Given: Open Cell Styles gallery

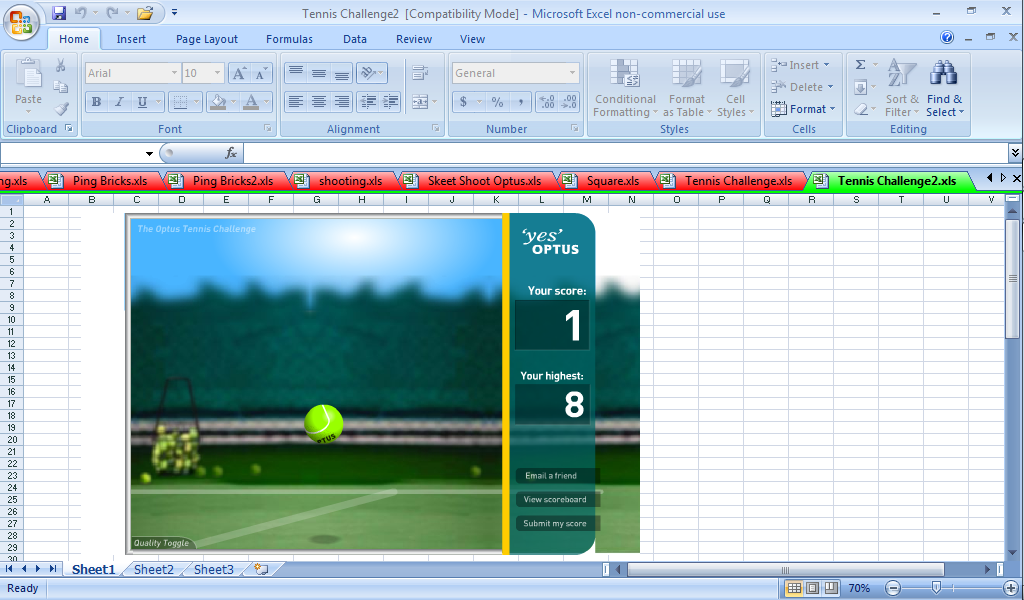Looking at the screenshot, I should coord(735,88).
